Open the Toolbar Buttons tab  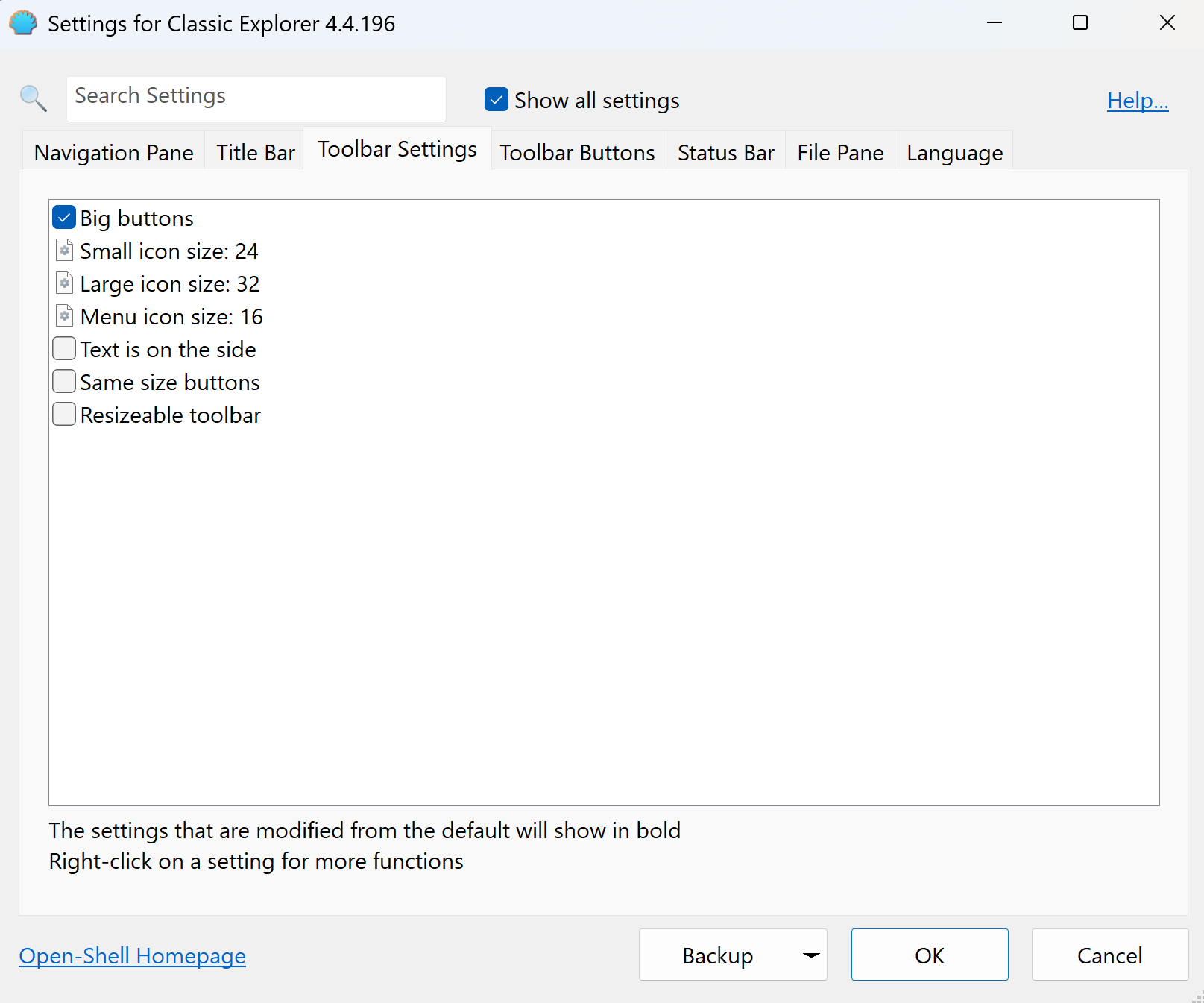point(577,152)
